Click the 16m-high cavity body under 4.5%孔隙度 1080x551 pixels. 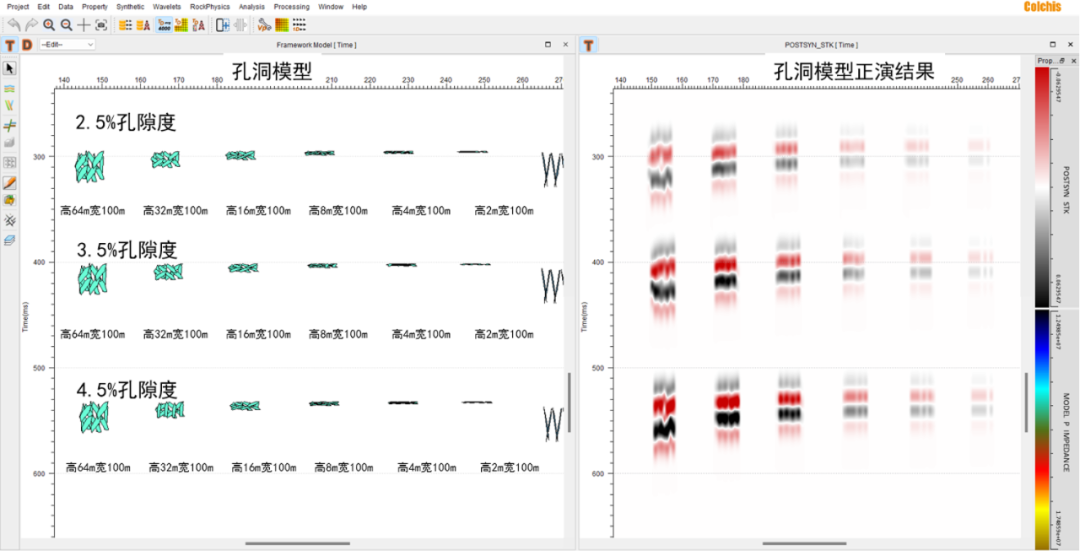coord(245,406)
